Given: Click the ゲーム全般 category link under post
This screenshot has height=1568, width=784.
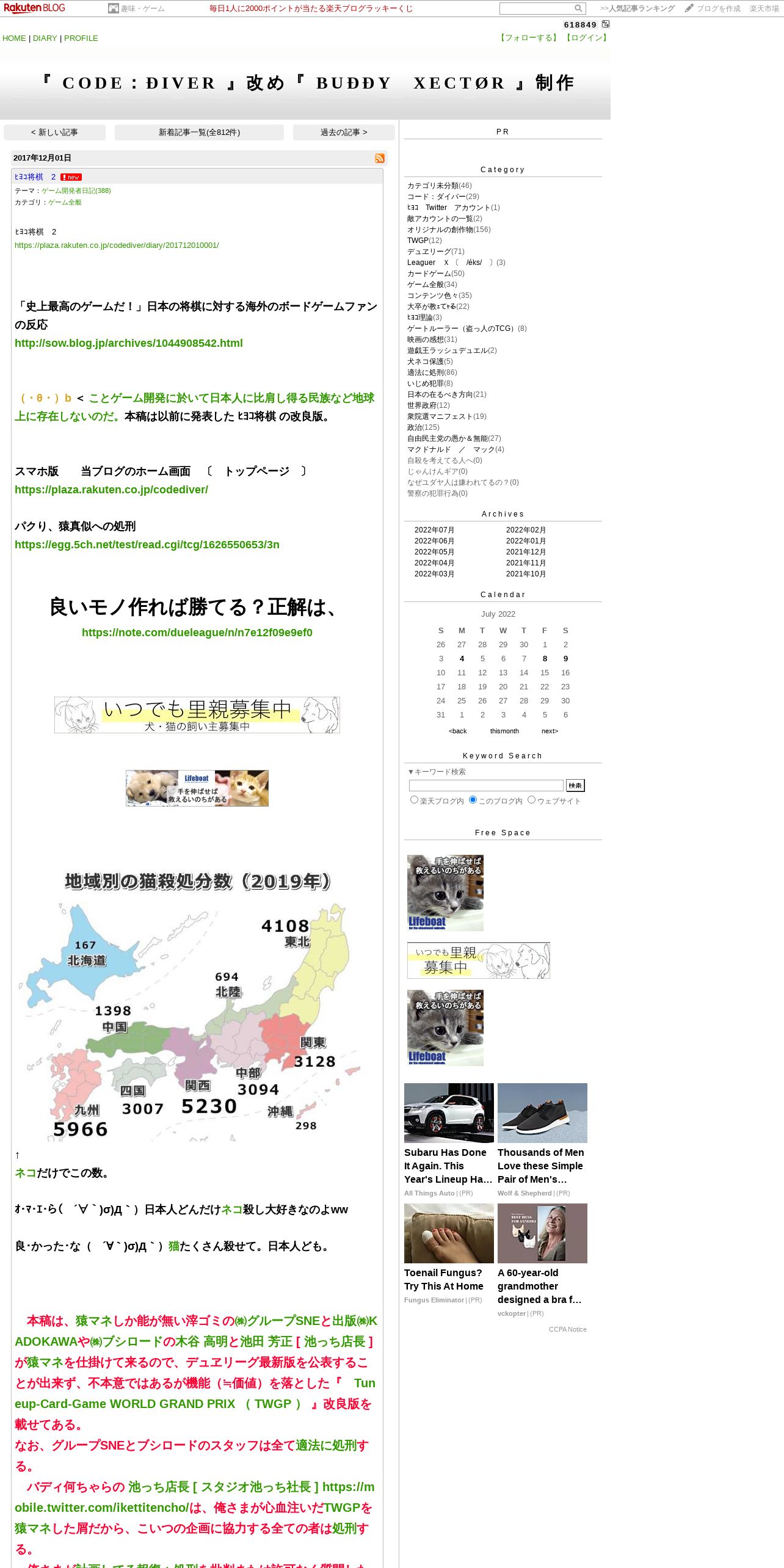Looking at the screenshot, I should point(65,202).
